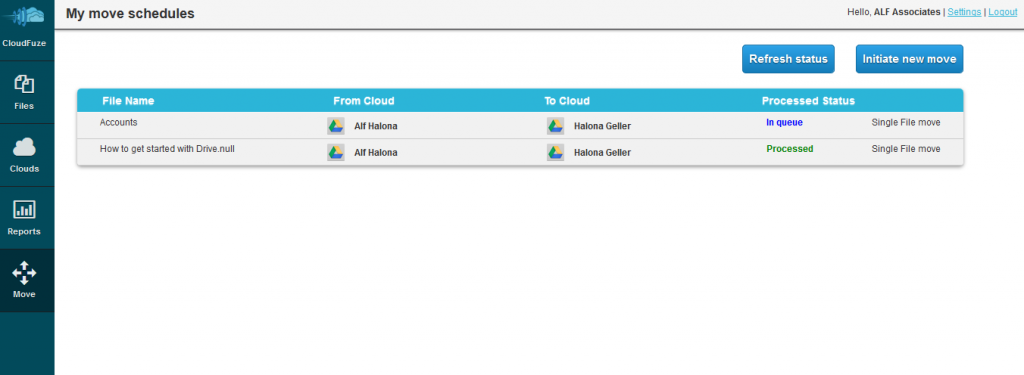This screenshot has height=375, width=1024.
Task: Click Google Drive icon beside Halona Geller in Accounts row
Action: click(x=555, y=126)
